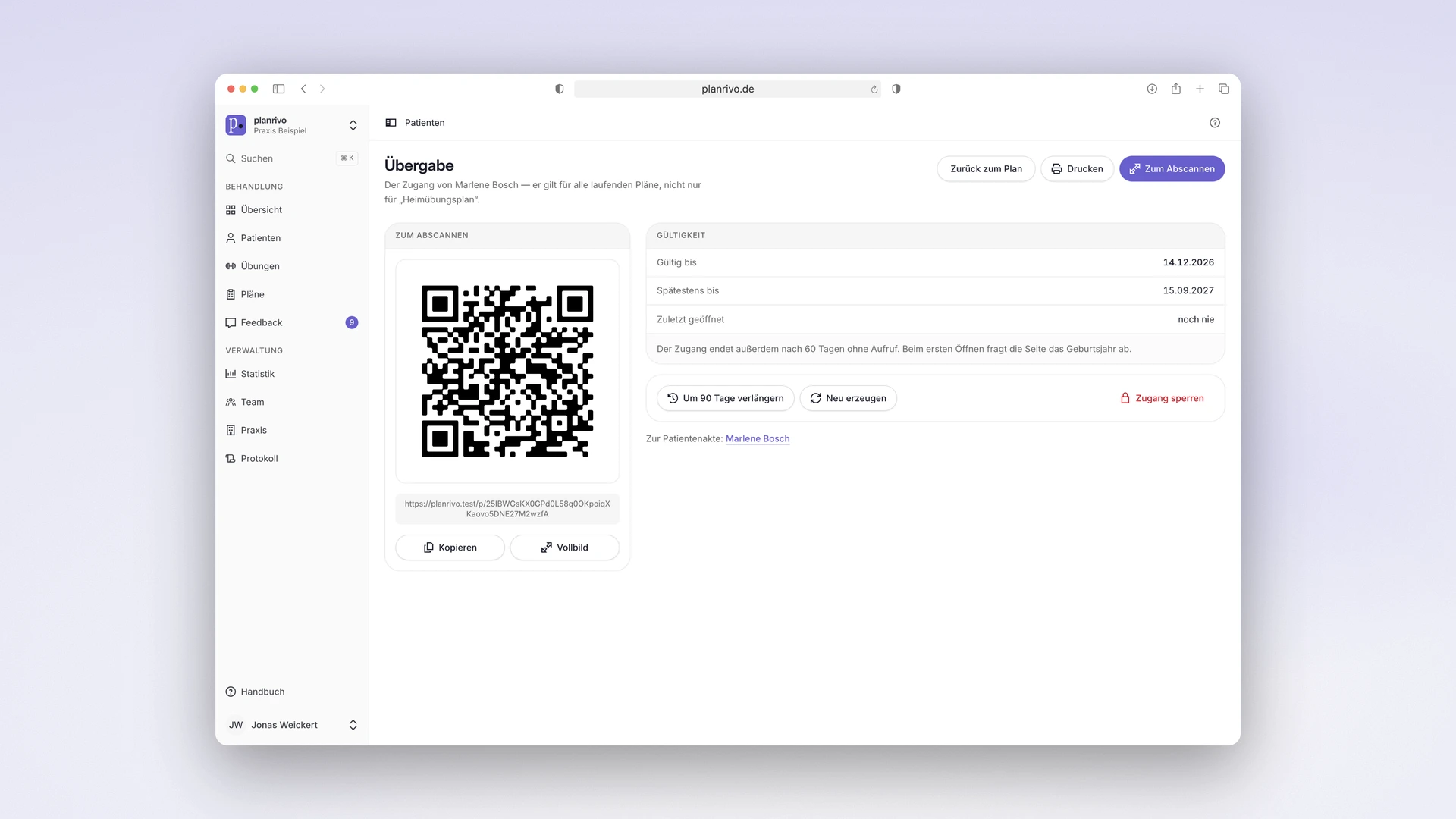Go forward with the browser forward arrow
1456x819 pixels.
point(322,89)
